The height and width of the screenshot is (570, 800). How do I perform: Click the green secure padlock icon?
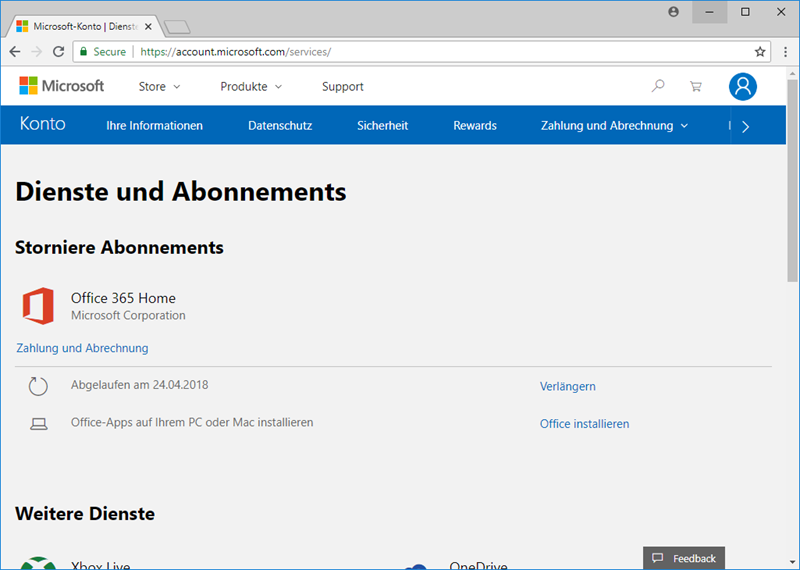pyautogui.click(x=83, y=51)
